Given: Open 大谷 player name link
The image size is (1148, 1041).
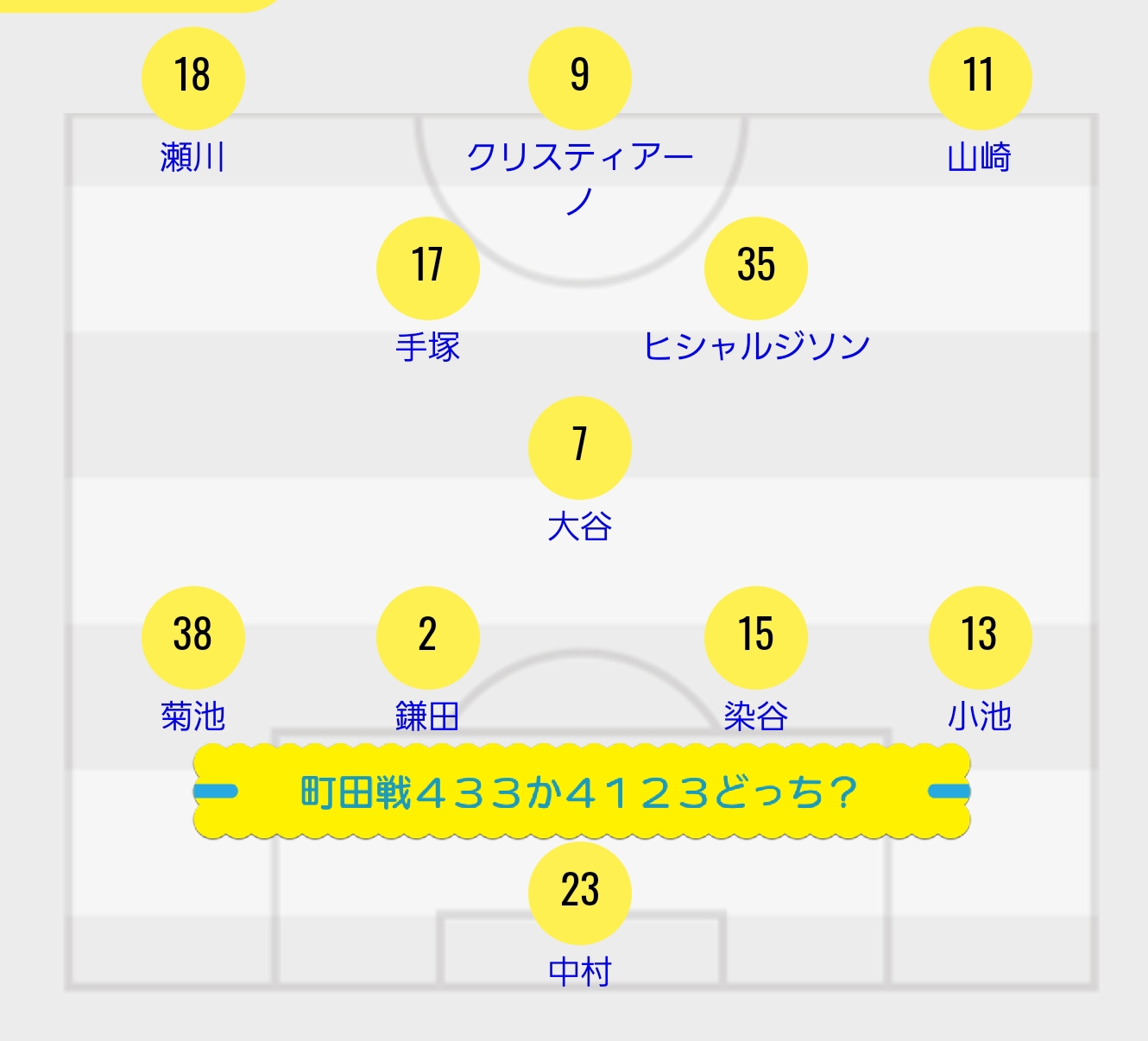Looking at the screenshot, I should [580, 527].
